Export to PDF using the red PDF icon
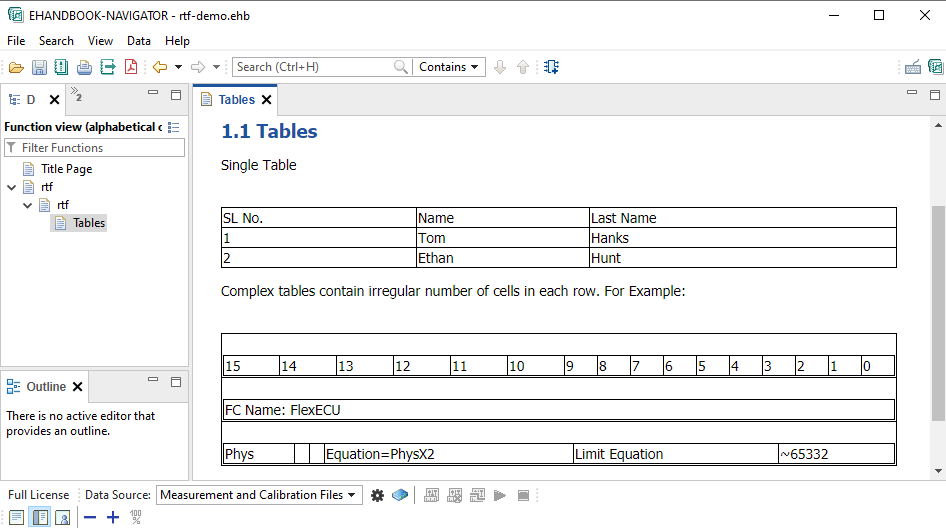The image size is (946, 529). [130, 67]
